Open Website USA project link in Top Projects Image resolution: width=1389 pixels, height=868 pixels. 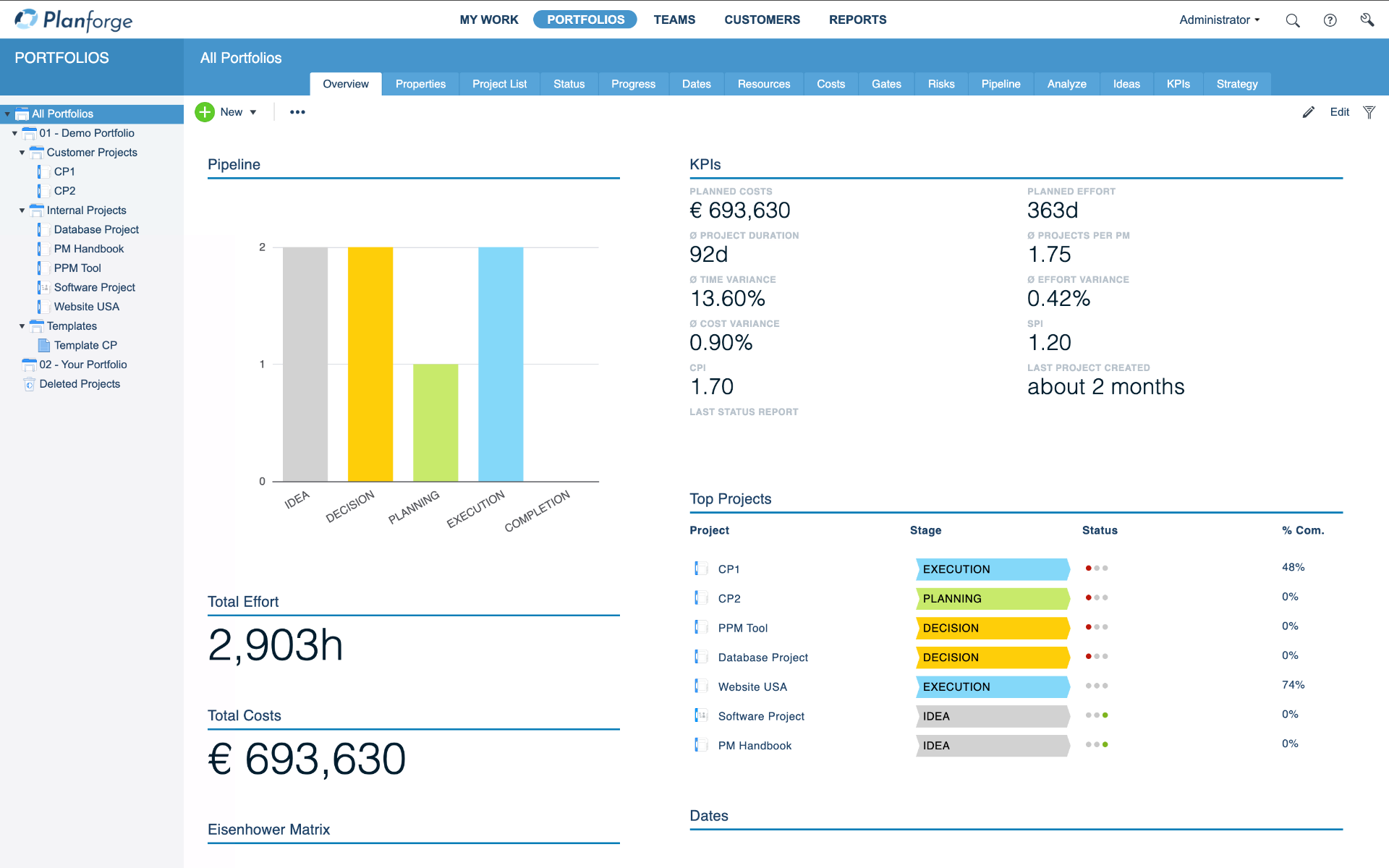pos(752,687)
